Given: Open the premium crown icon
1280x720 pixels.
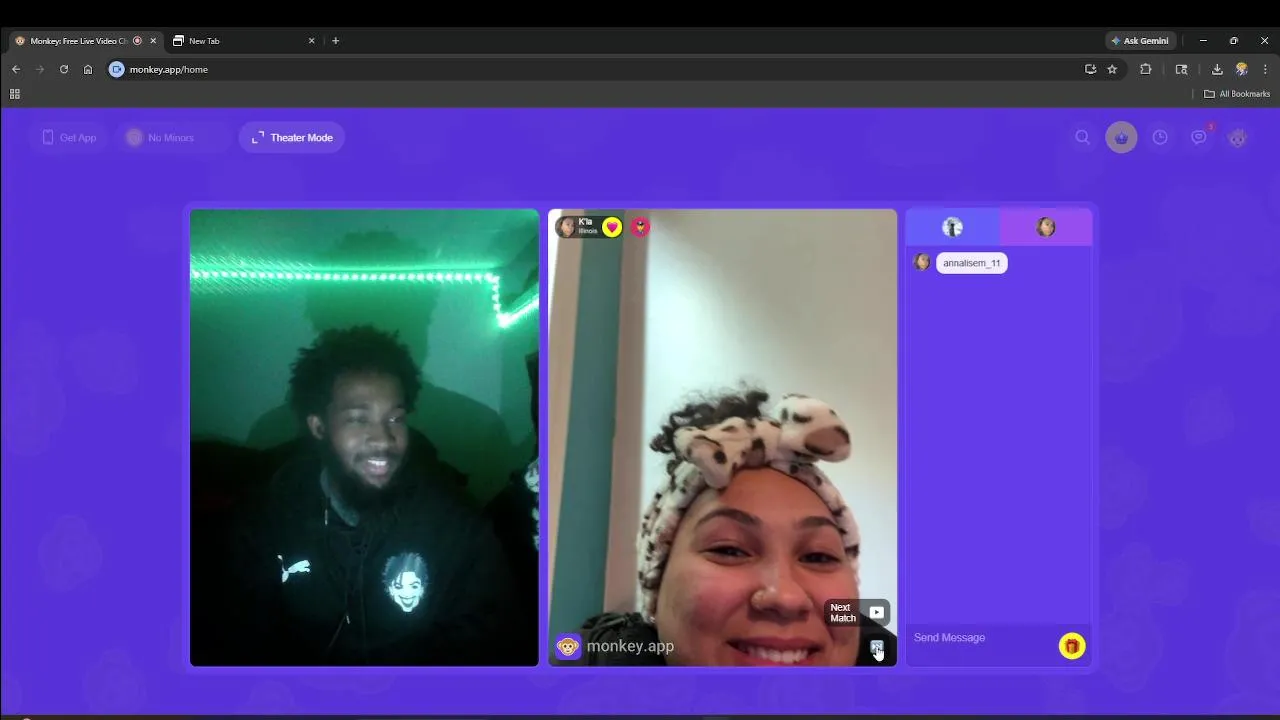Looking at the screenshot, I should tap(1121, 137).
